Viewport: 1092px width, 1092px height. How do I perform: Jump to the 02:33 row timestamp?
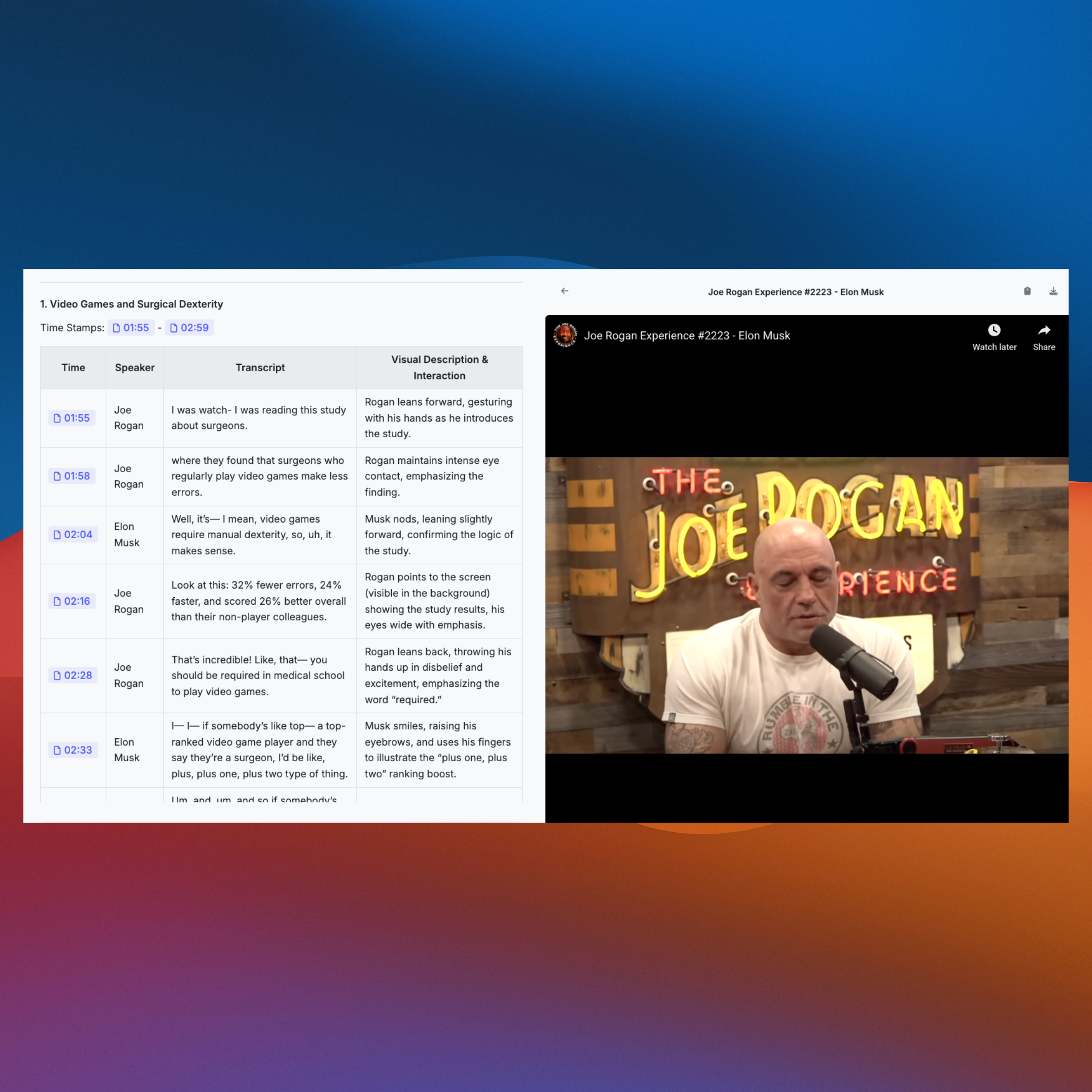pos(73,750)
